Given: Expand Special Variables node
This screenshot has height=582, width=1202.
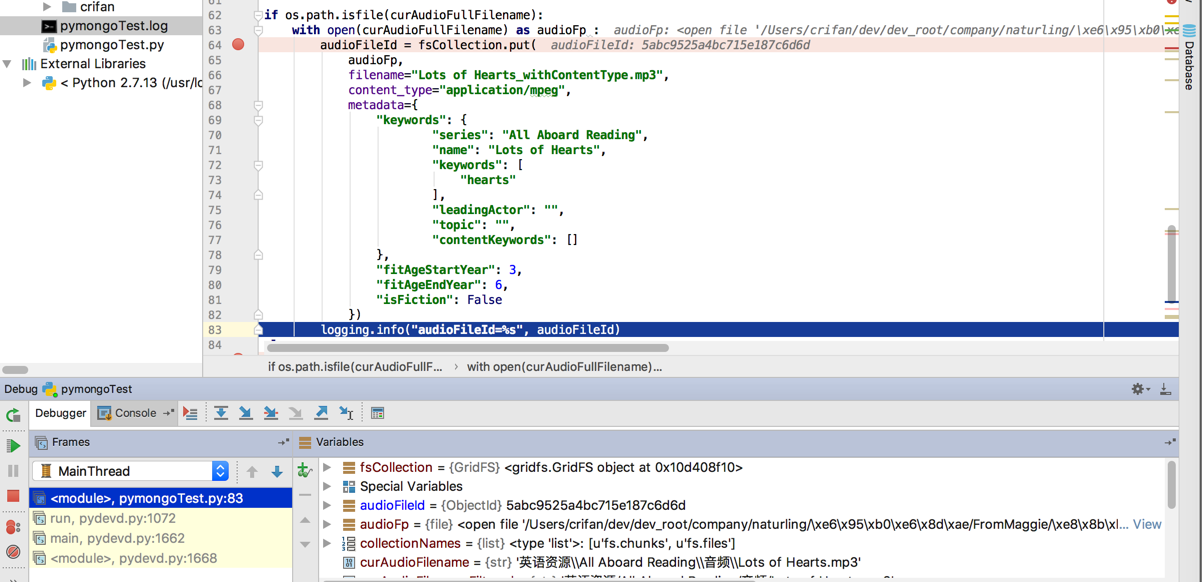Looking at the screenshot, I should [x=327, y=486].
